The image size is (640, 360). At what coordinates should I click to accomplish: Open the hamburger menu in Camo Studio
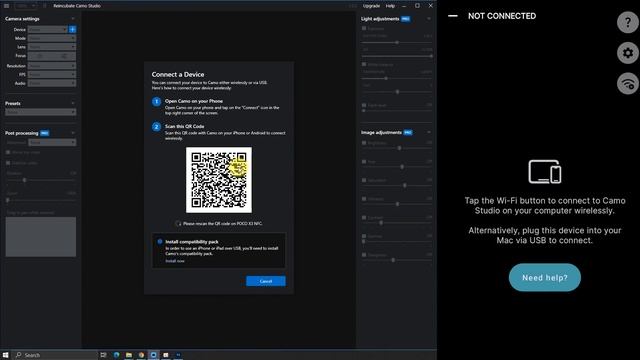tap(7, 6)
